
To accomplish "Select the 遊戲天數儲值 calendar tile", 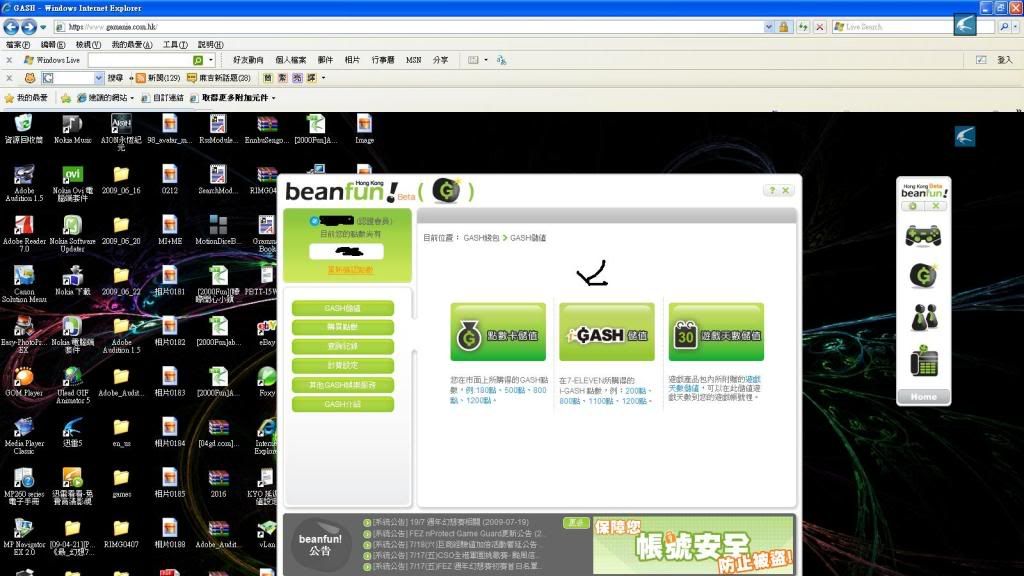I will [x=716, y=332].
